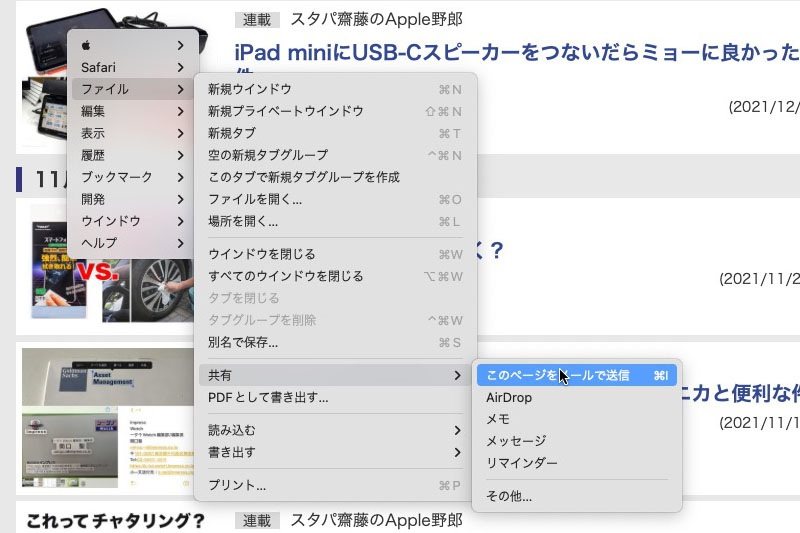Choose AirDrop in the share submenu
This screenshot has height=533, width=800.
point(577,397)
